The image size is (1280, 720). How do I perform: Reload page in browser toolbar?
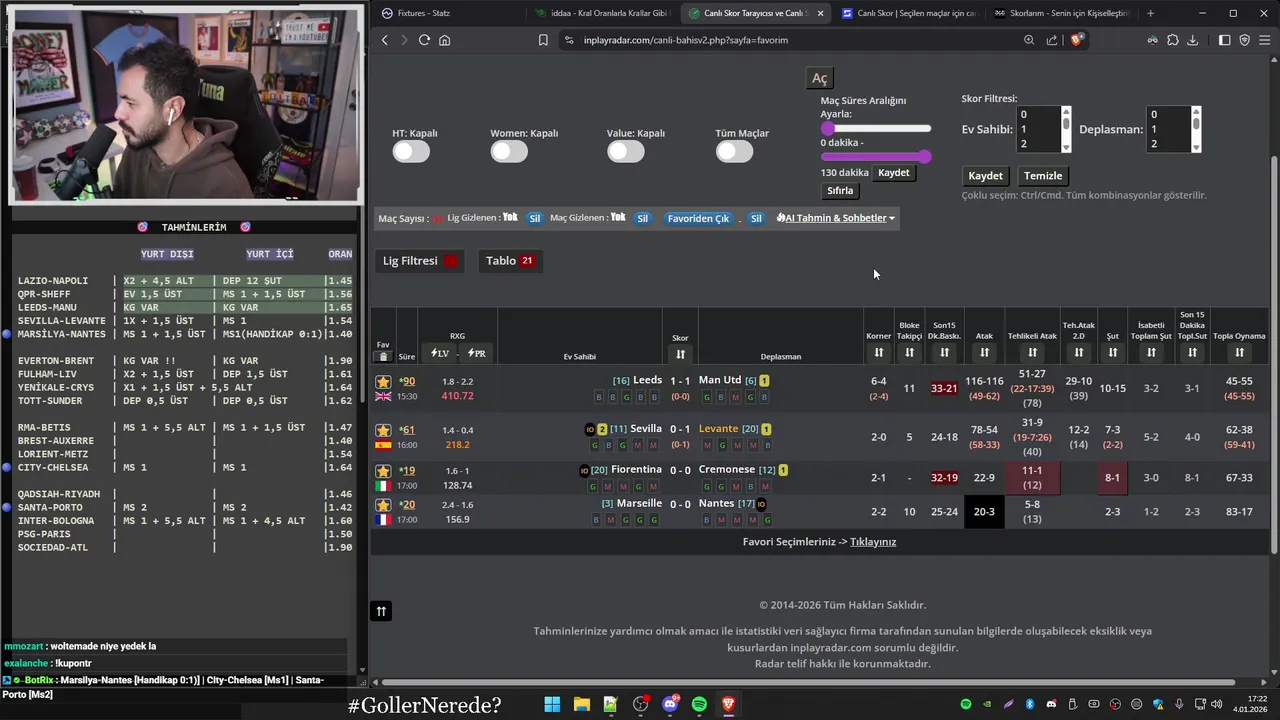(424, 40)
